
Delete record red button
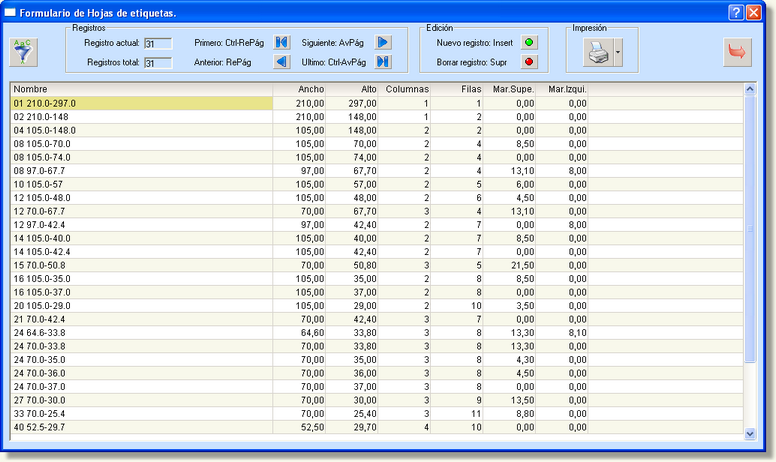pos(529,62)
